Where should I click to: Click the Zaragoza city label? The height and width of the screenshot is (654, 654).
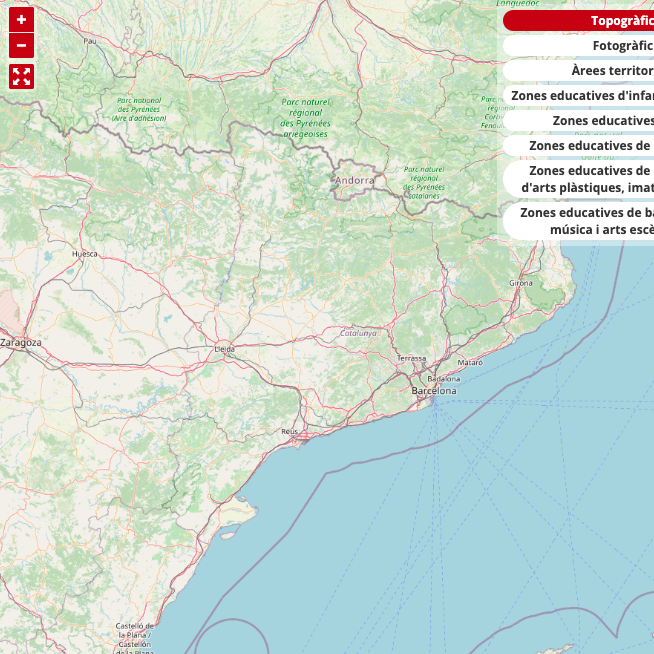[x=21, y=342]
